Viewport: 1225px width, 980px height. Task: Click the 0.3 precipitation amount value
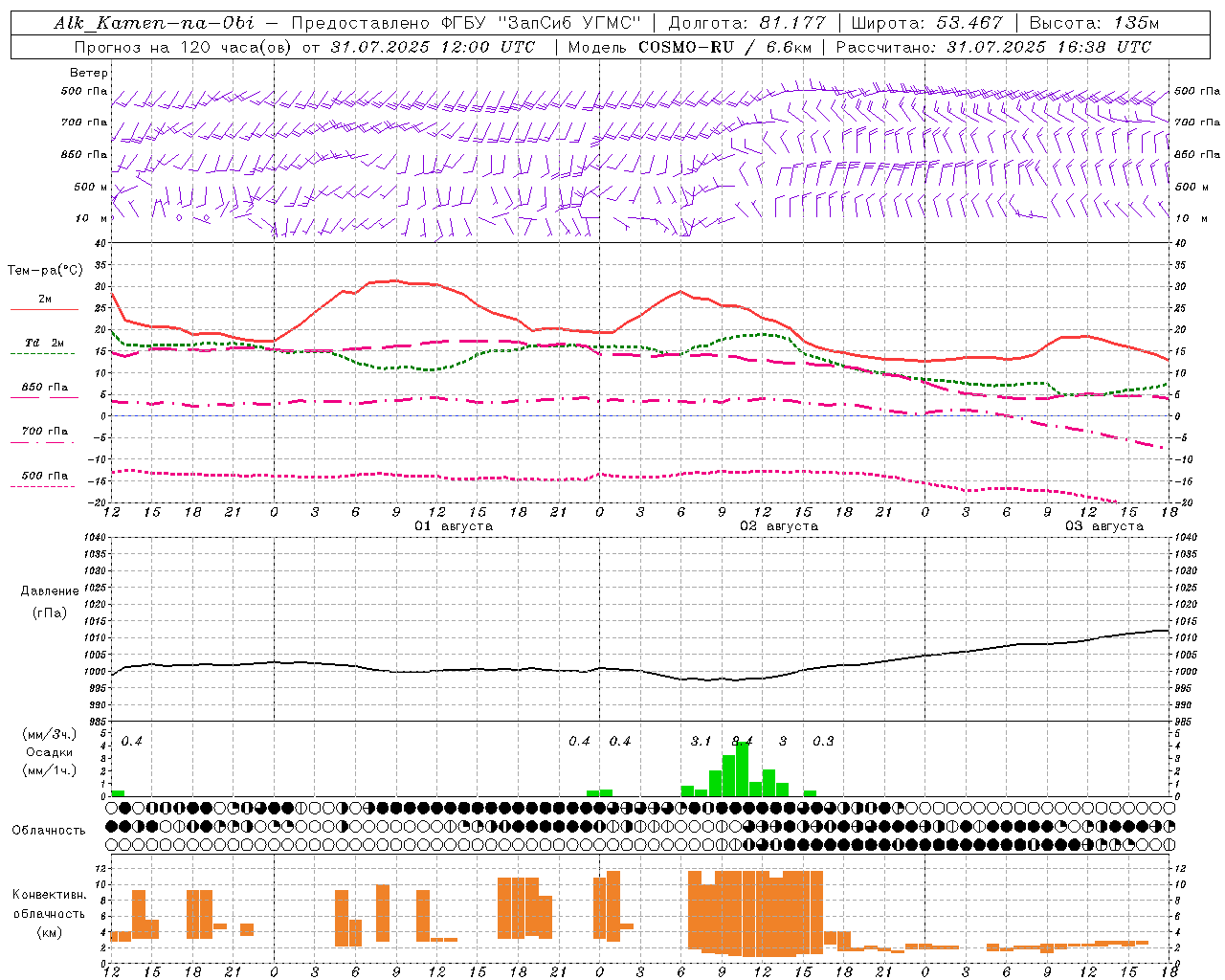[823, 742]
